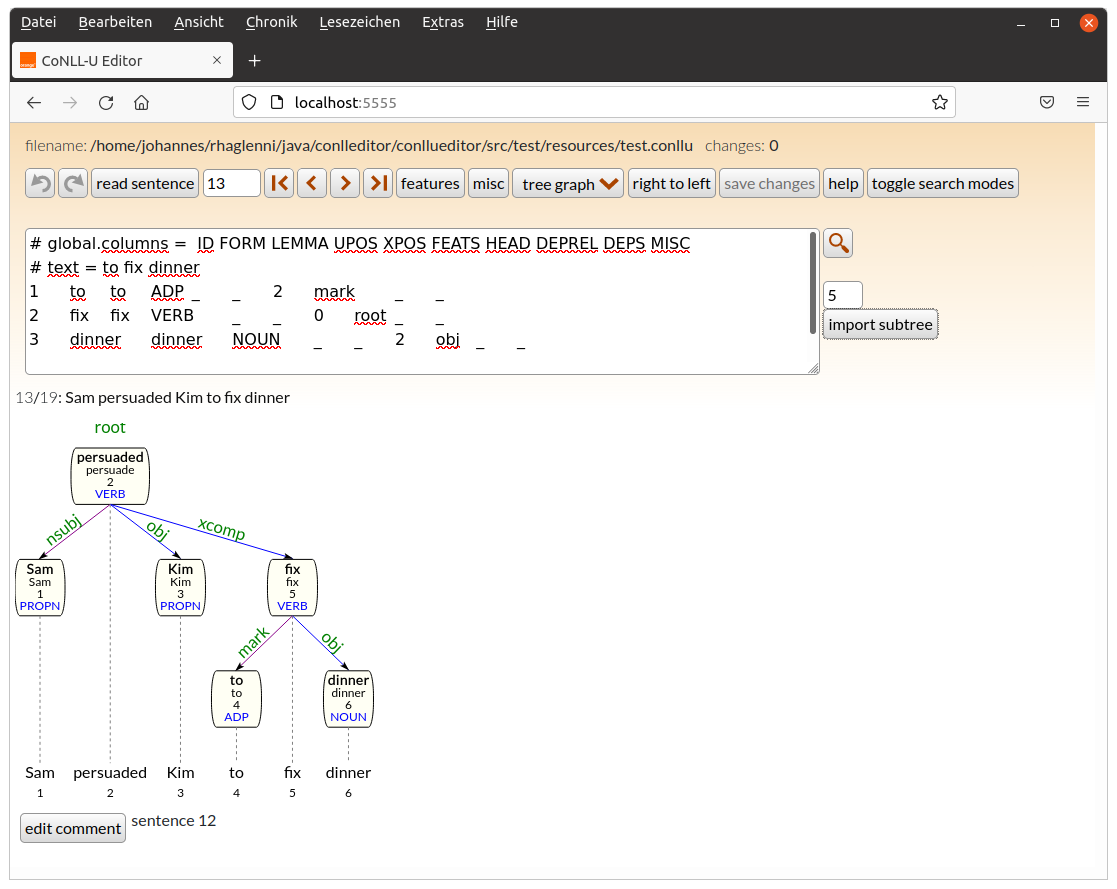1117x889 pixels.
Task: Open a new browser tab
Action: tap(254, 61)
